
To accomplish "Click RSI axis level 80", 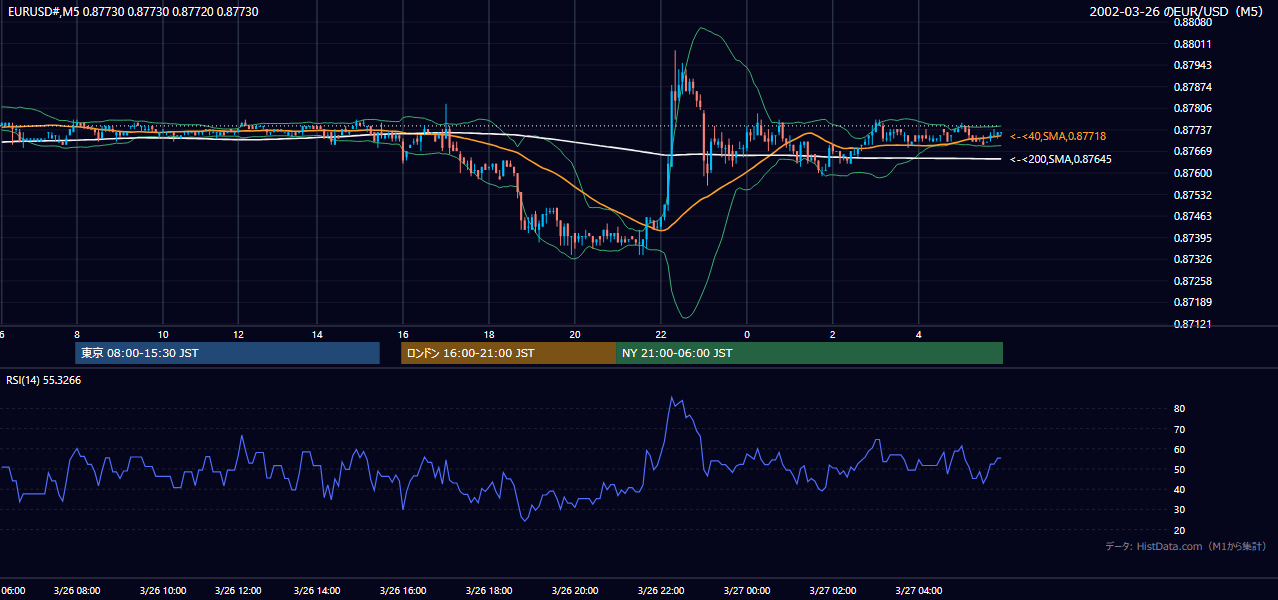I will click(1179, 409).
